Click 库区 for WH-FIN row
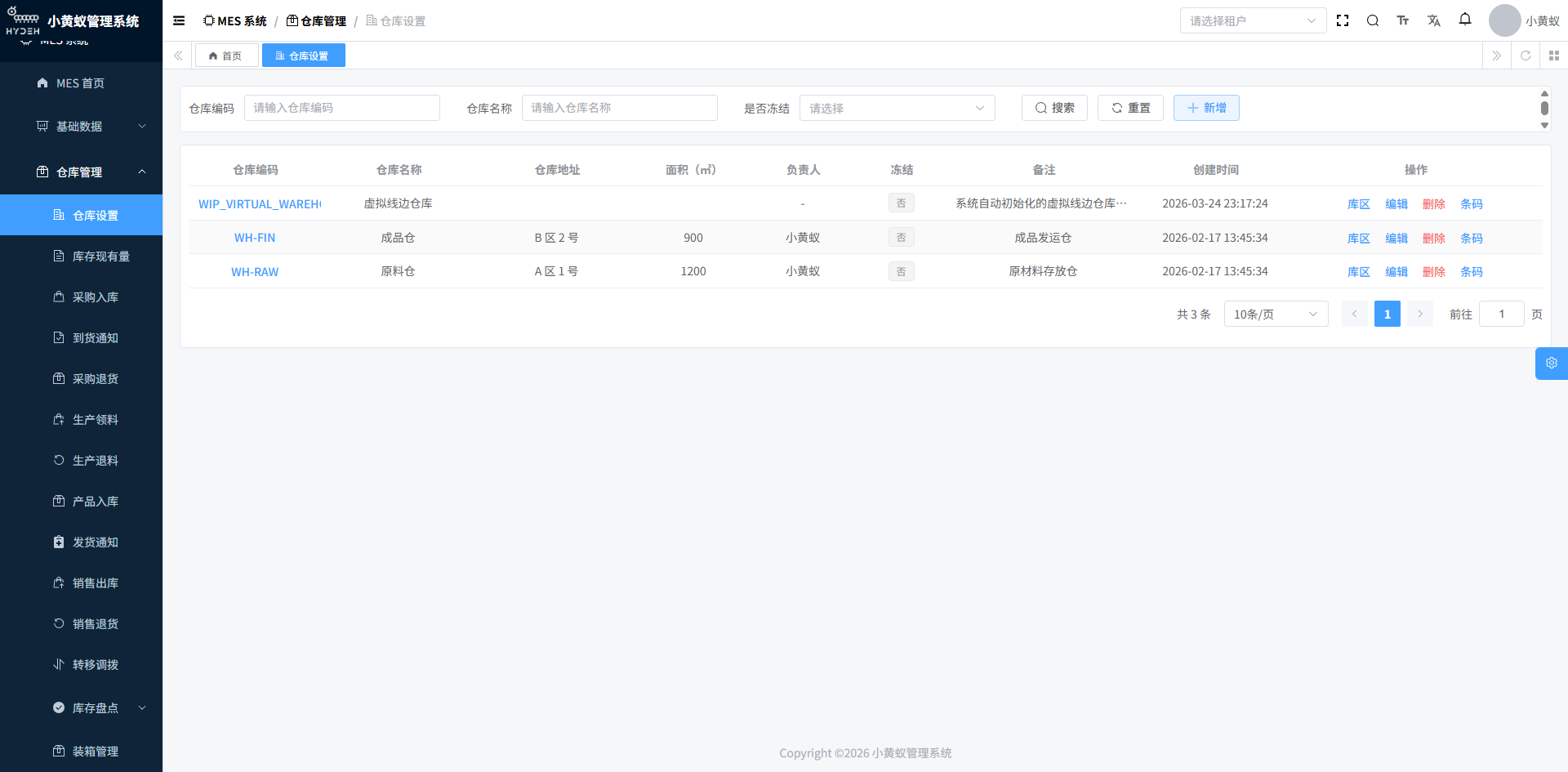 click(x=1359, y=238)
